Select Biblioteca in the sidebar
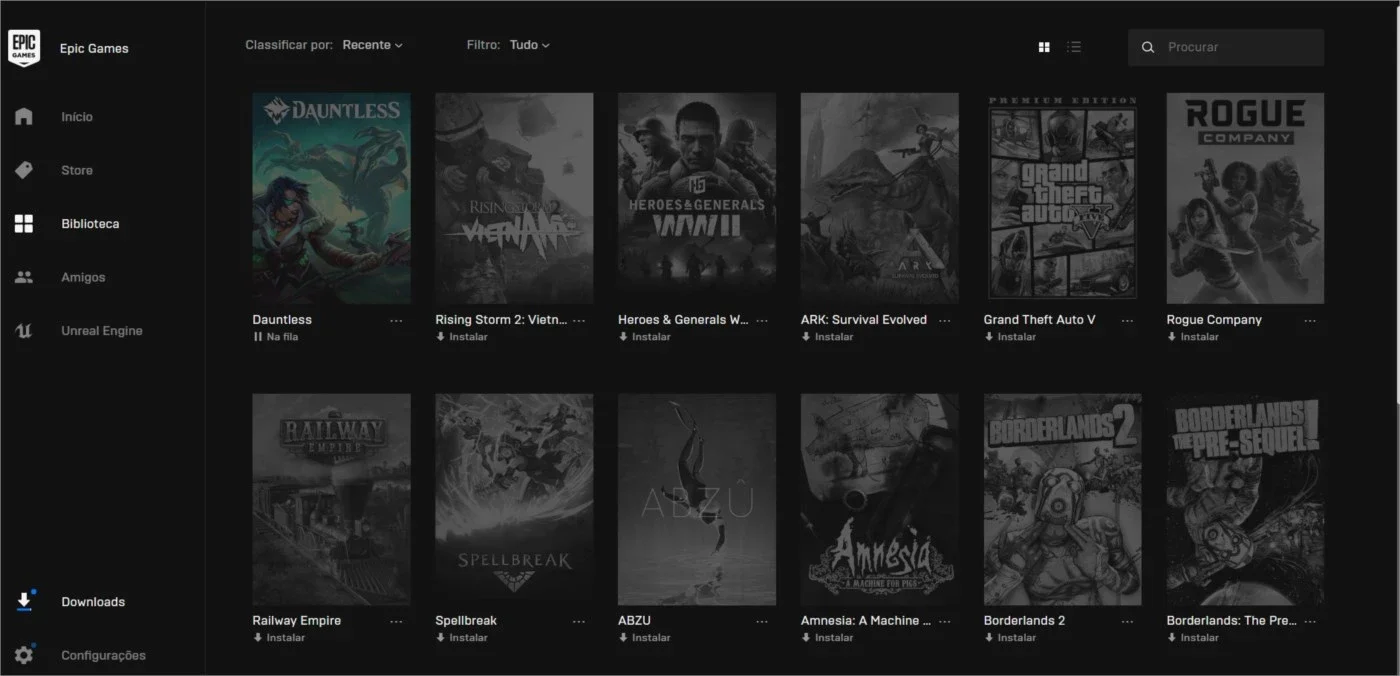 click(90, 224)
